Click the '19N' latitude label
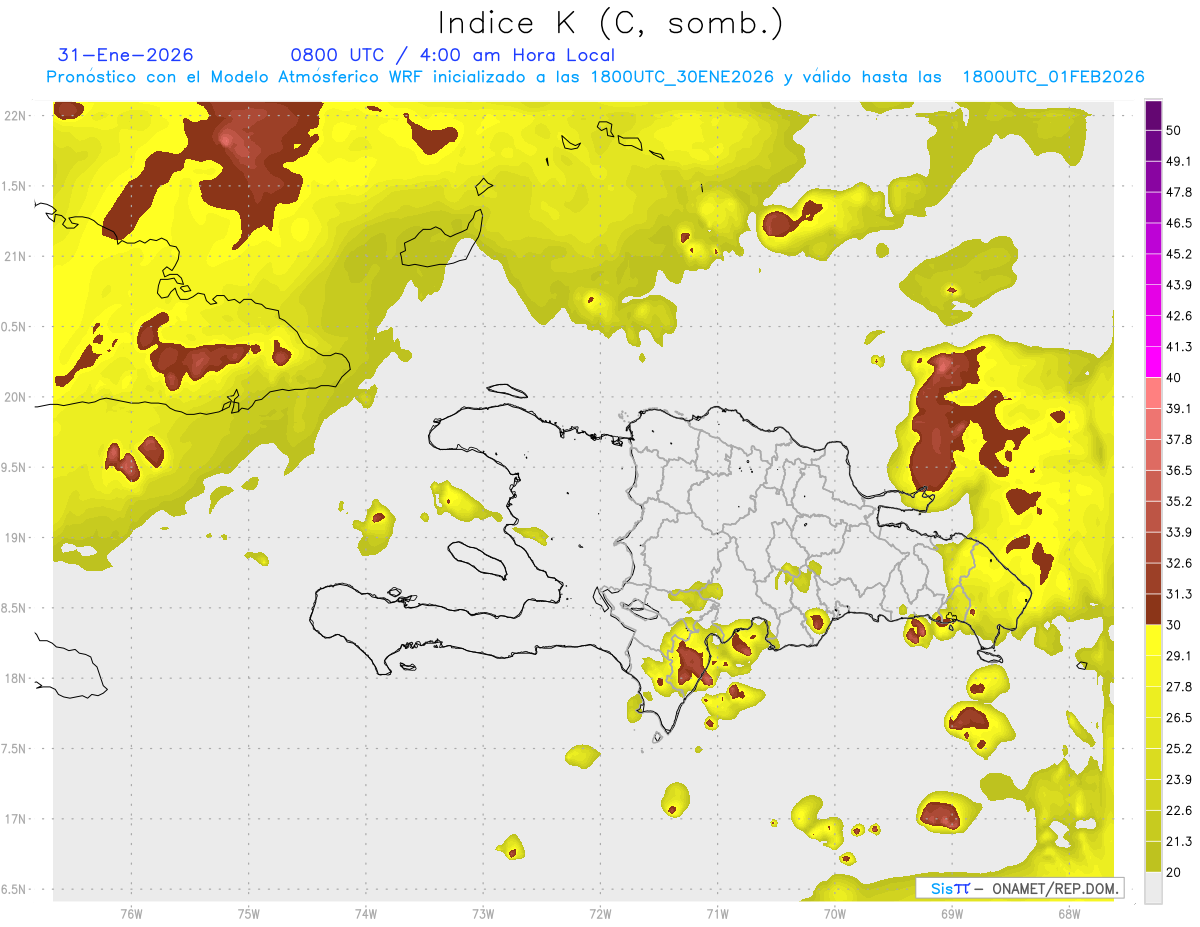Image resolution: width=1200 pixels, height=927 pixels. click(16, 538)
